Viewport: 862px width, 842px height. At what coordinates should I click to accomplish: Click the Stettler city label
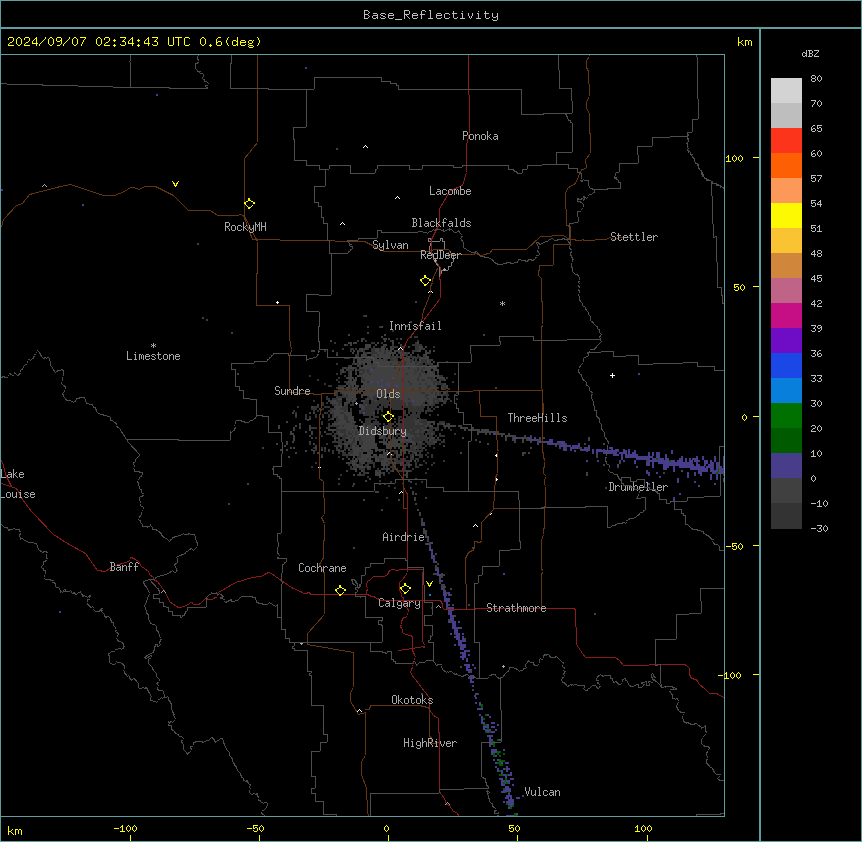pyautogui.click(x=634, y=237)
